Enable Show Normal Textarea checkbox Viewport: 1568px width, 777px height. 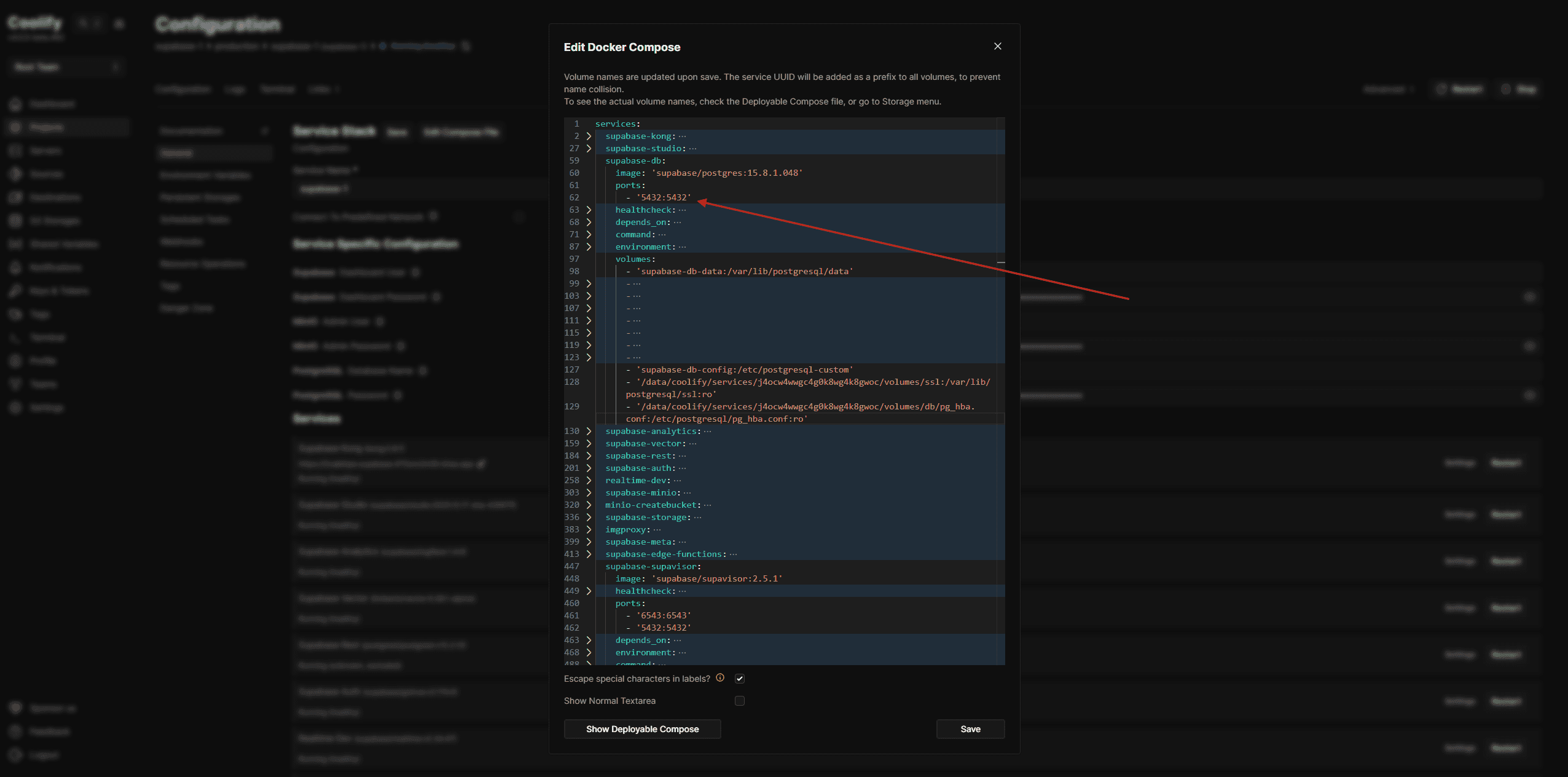740,701
